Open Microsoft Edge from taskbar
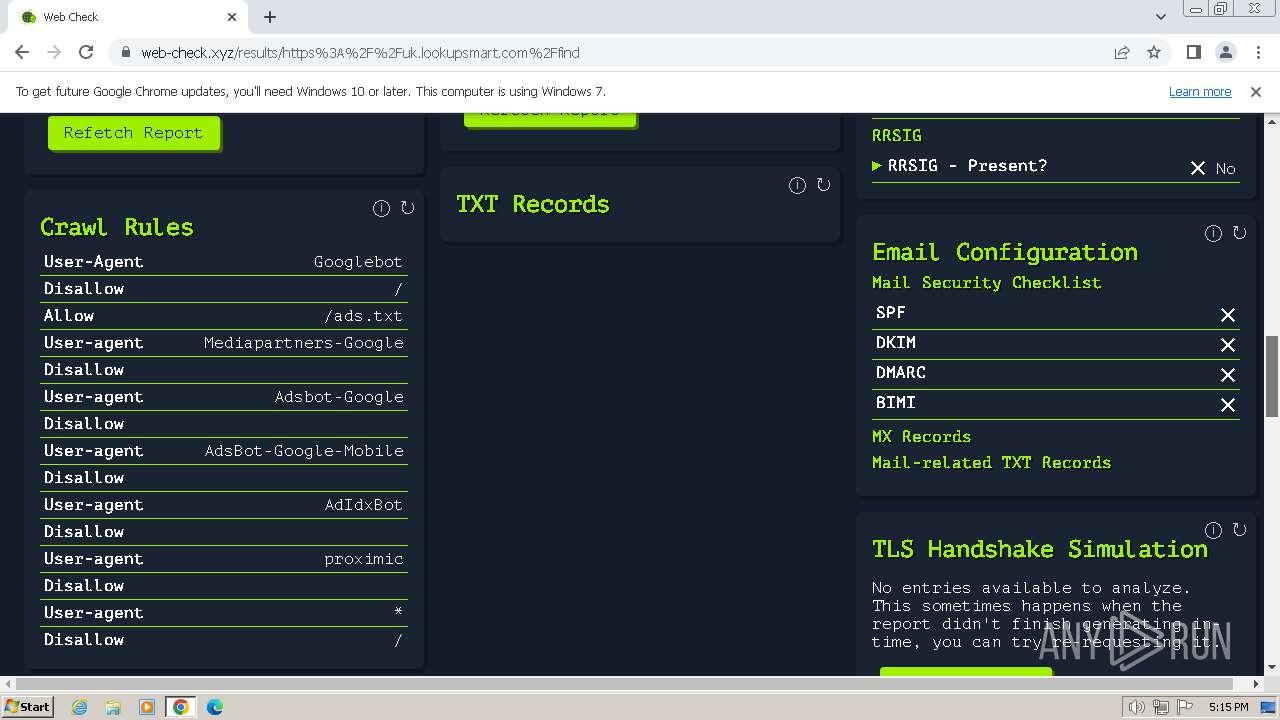This screenshot has height=720, width=1280. point(214,707)
